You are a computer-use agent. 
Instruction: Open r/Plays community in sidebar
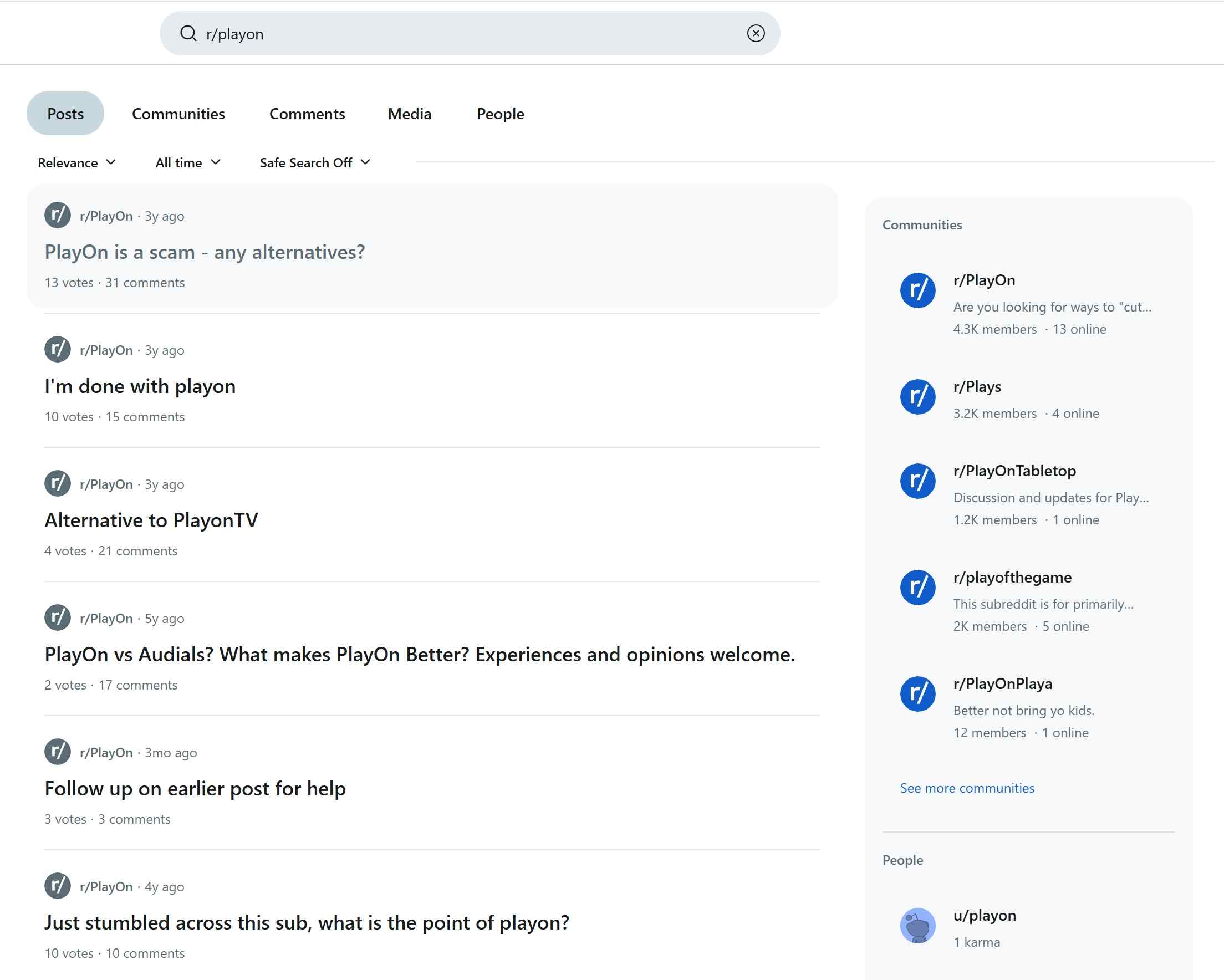(977, 387)
